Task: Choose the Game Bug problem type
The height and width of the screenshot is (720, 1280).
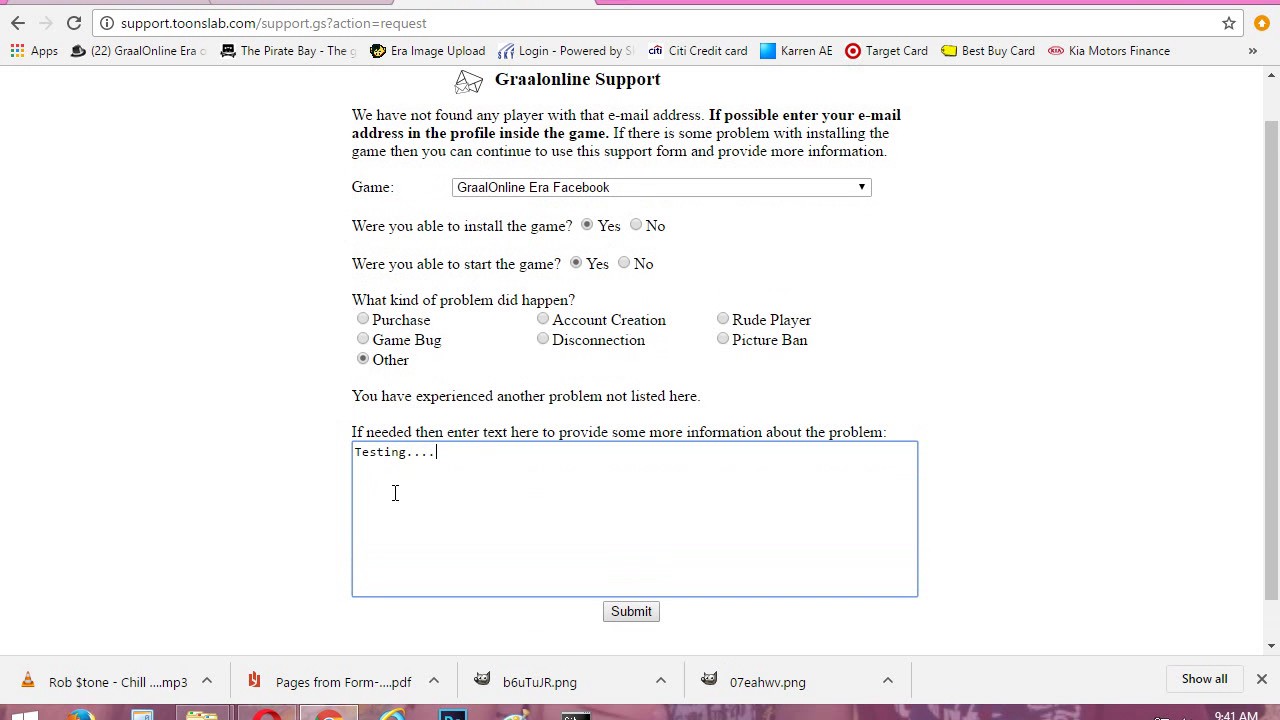Action: click(x=363, y=339)
